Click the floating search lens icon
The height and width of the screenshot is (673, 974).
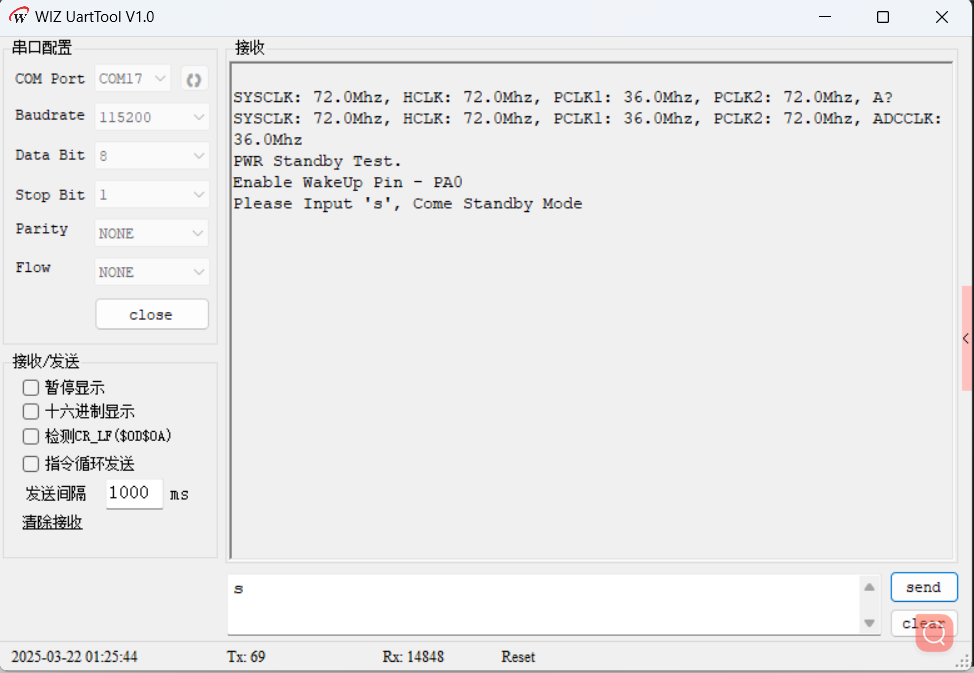point(934,632)
